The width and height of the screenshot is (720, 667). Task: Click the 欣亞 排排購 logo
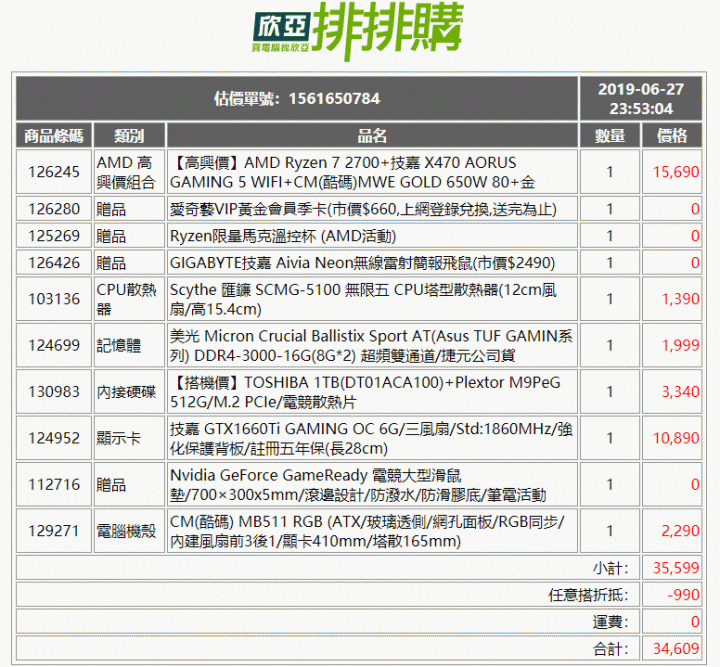click(357, 30)
